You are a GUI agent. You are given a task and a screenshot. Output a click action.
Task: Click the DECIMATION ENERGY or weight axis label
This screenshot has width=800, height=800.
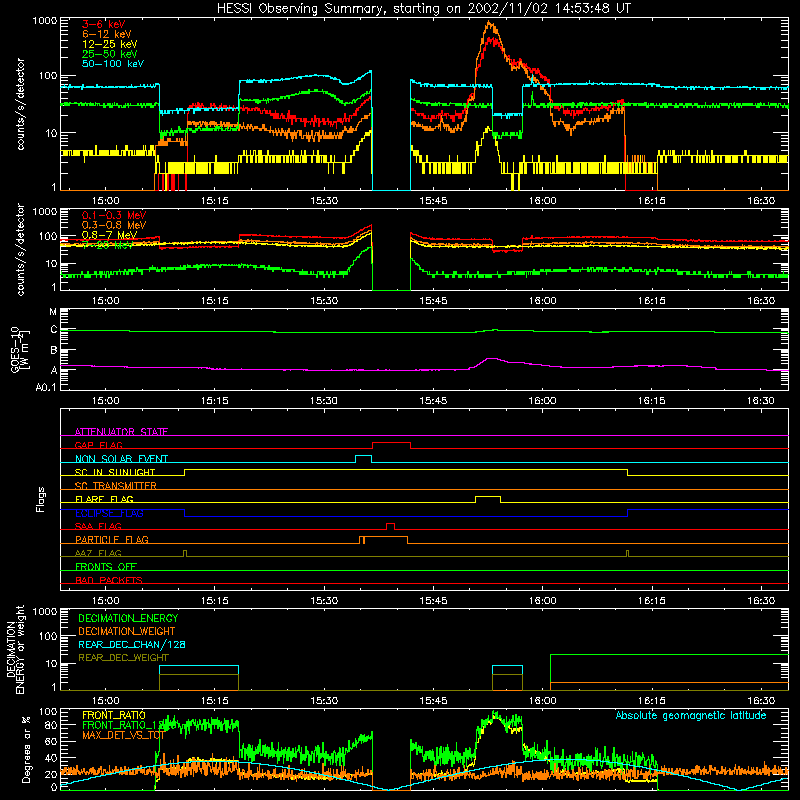pyautogui.click(x=15, y=649)
